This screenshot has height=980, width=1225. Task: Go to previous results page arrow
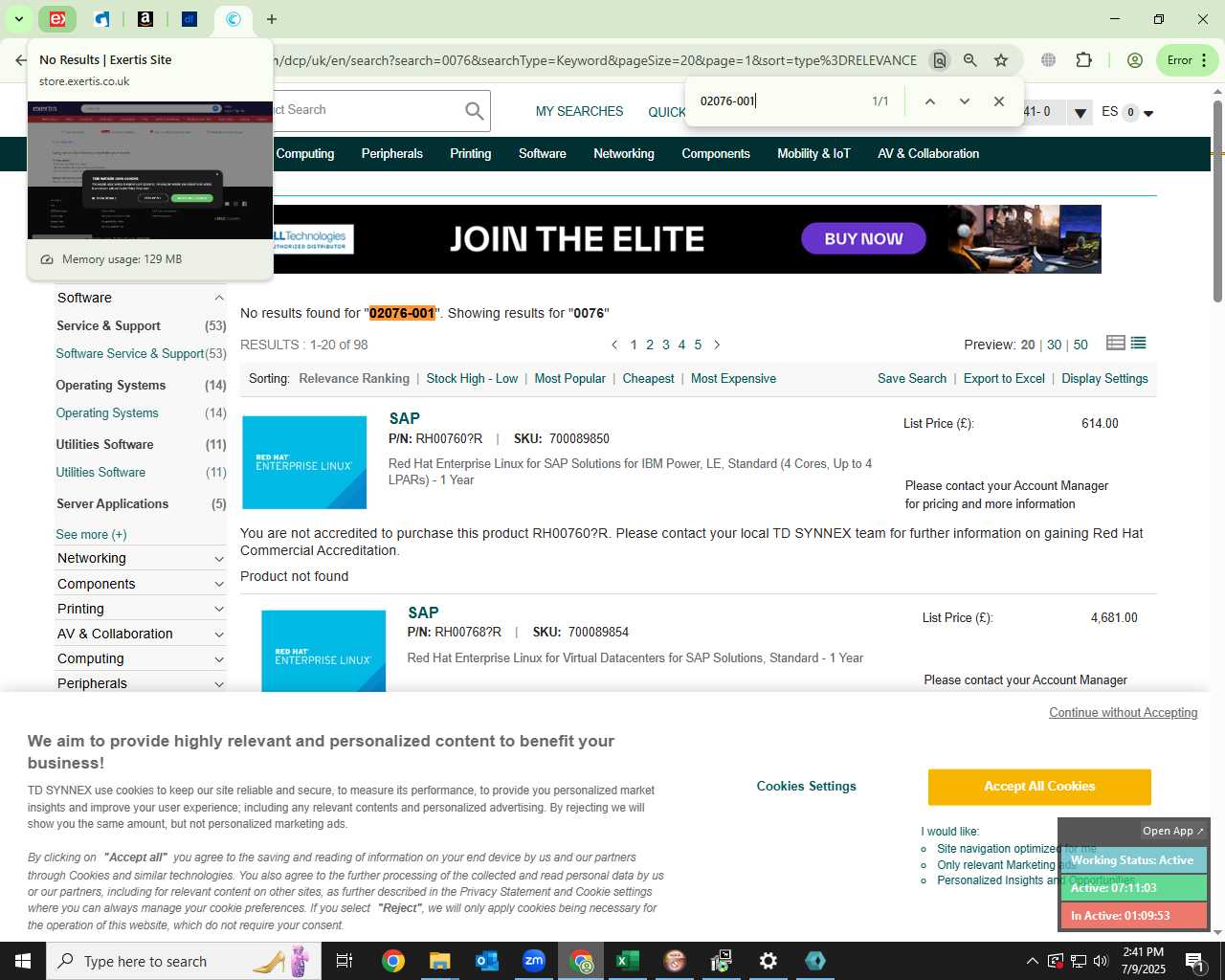point(614,345)
